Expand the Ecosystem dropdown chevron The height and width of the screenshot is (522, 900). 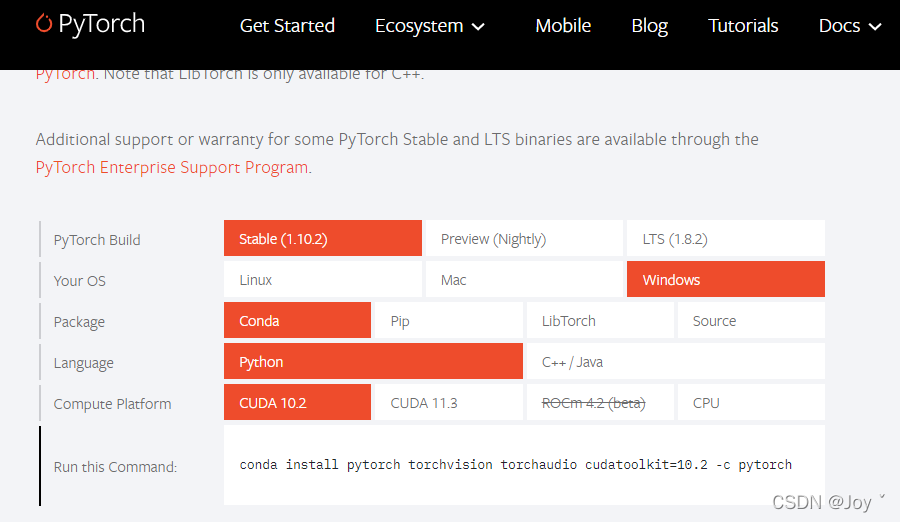point(478,26)
